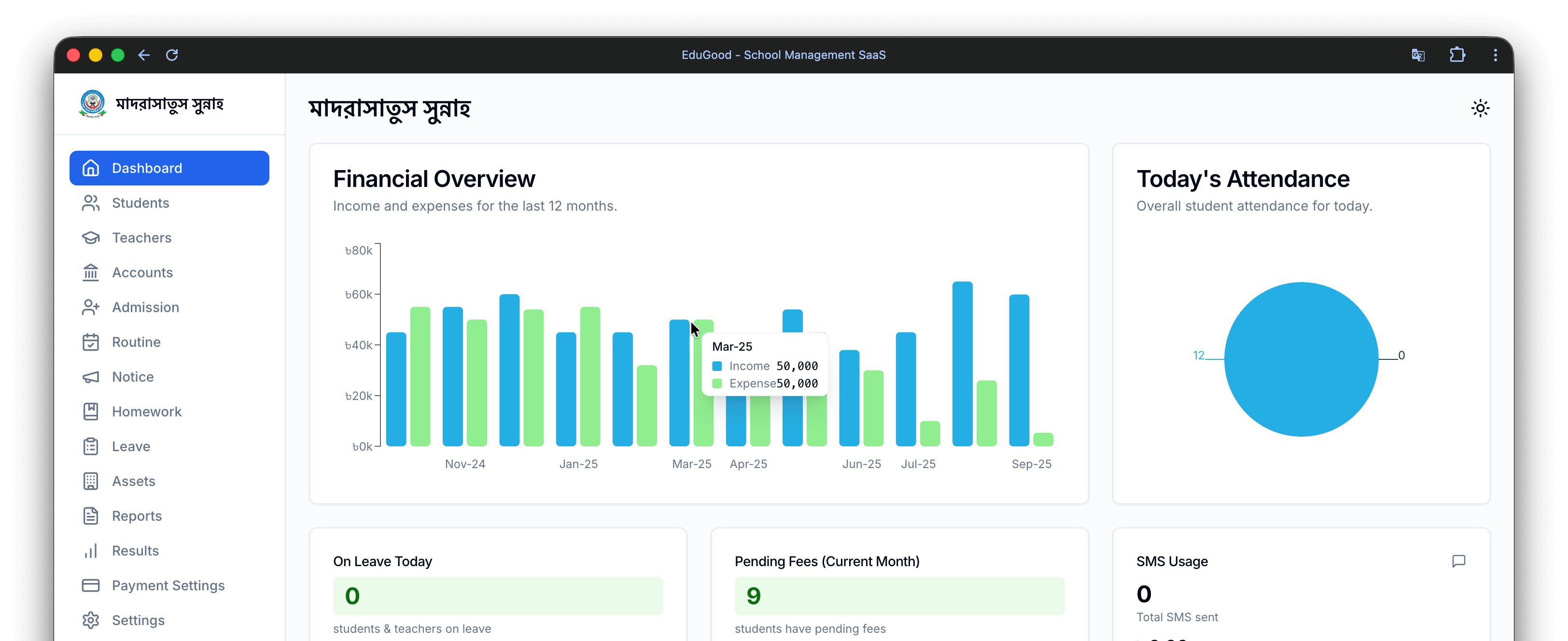Navigate to the Homework section
The height and width of the screenshot is (641, 1568).
tap(146, 411)
